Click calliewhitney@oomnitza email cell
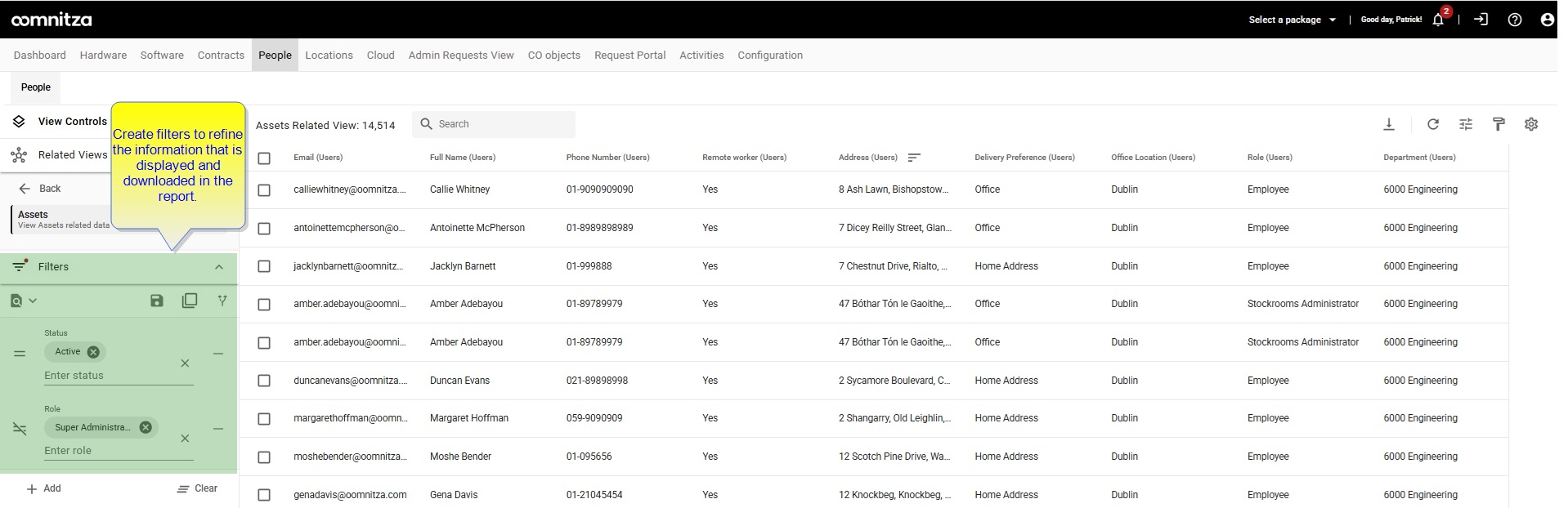 point(350,189)
